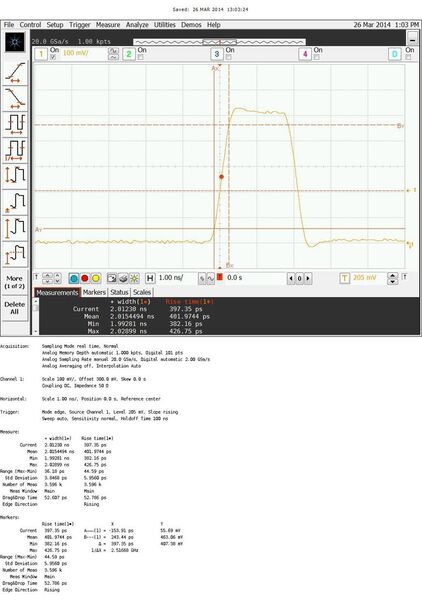Image resolution: width=422 pixels, height=600 pixels.
Task: Click the 0.0 s horizontal position field
Action: coord(254,277)
